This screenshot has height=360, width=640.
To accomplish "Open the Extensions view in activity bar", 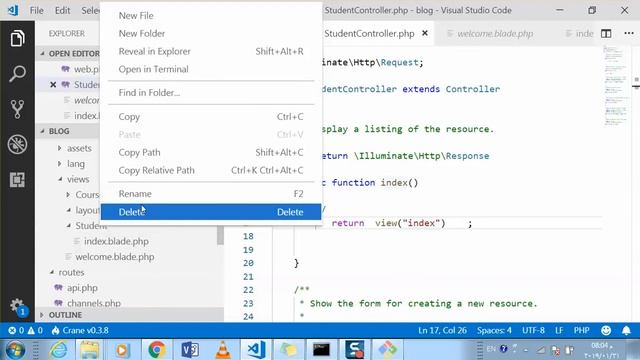I will pos(17,180).
